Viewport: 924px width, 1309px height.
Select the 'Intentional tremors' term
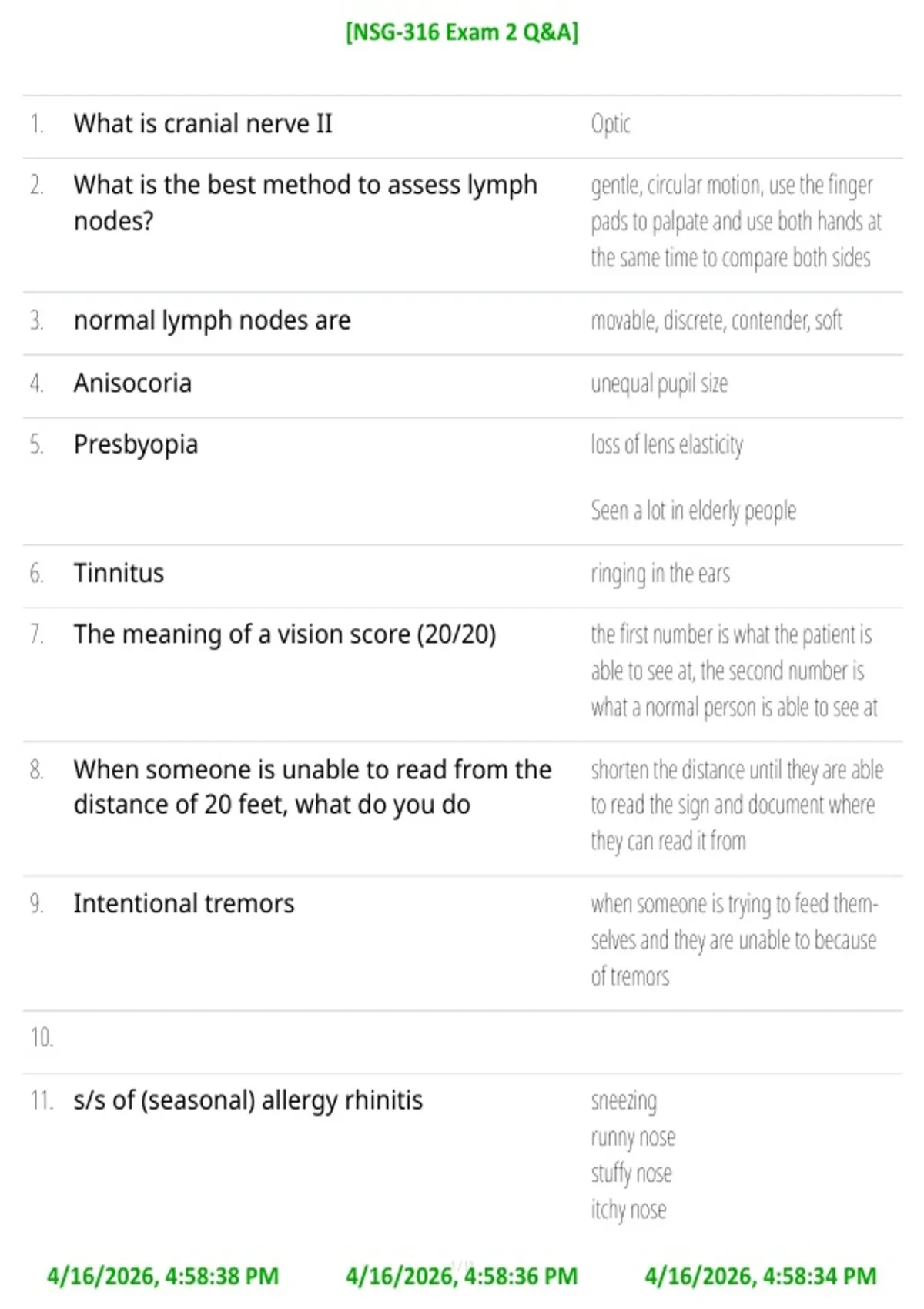point(184,903)
